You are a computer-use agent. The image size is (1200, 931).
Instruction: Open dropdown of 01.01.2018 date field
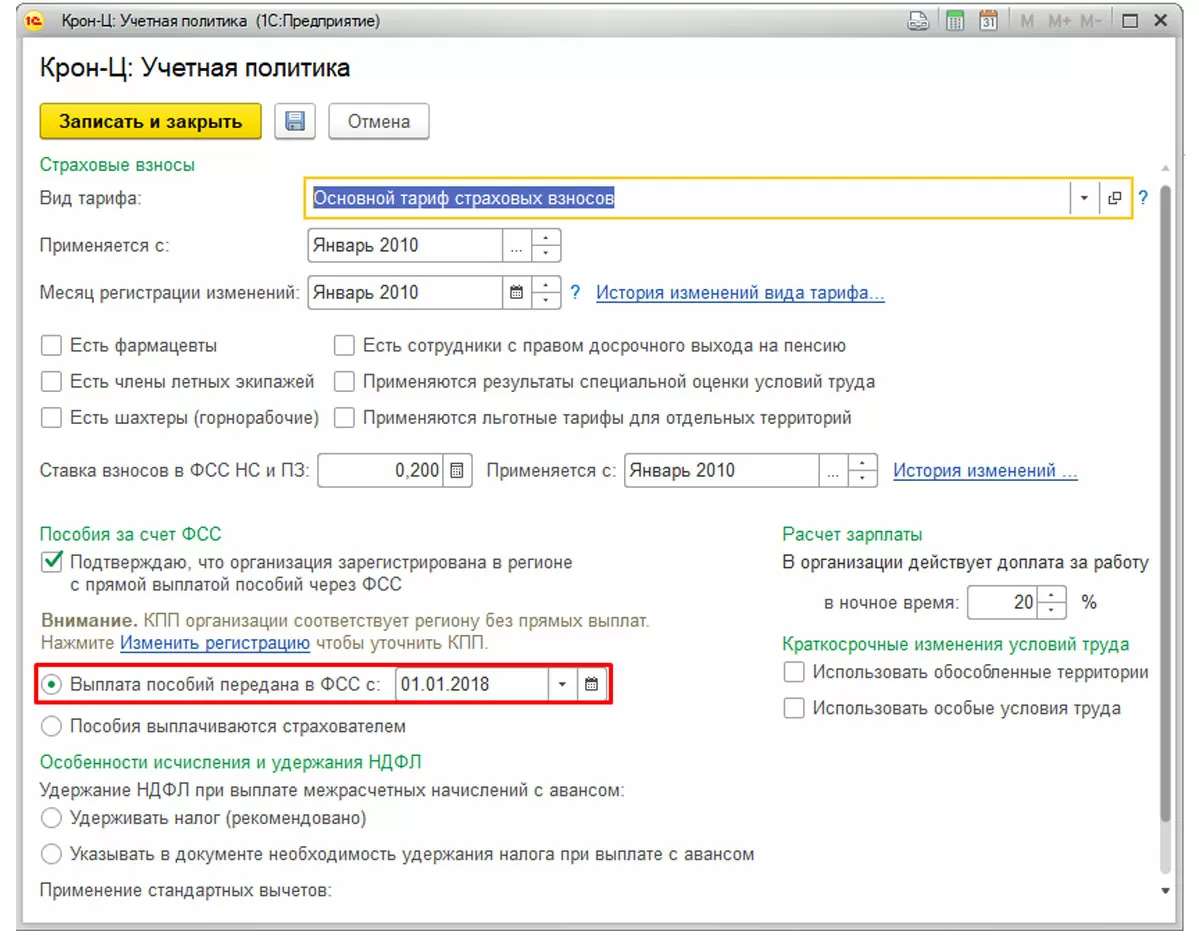(x=562, y=684)
